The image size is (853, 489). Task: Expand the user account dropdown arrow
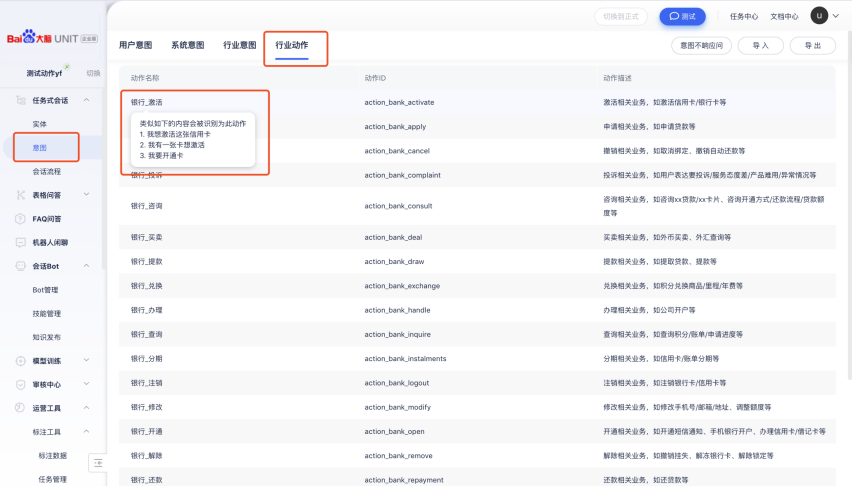[x=838, y=16]
